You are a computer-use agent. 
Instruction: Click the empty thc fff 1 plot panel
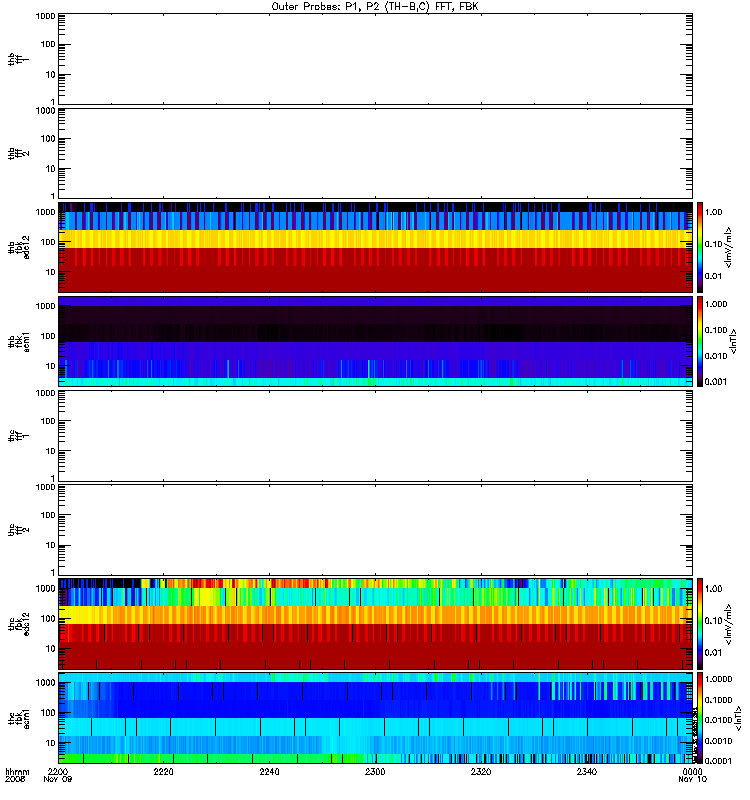pyautogui.click(x=375, y=436)
